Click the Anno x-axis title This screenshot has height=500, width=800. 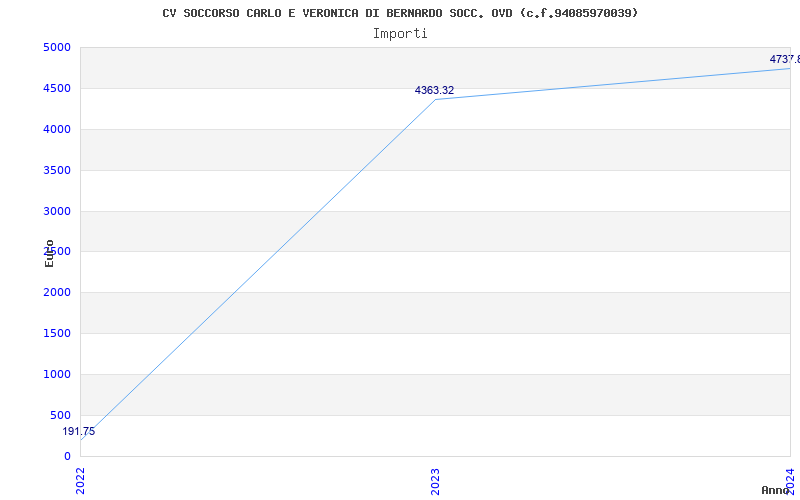tap(775, 490)
